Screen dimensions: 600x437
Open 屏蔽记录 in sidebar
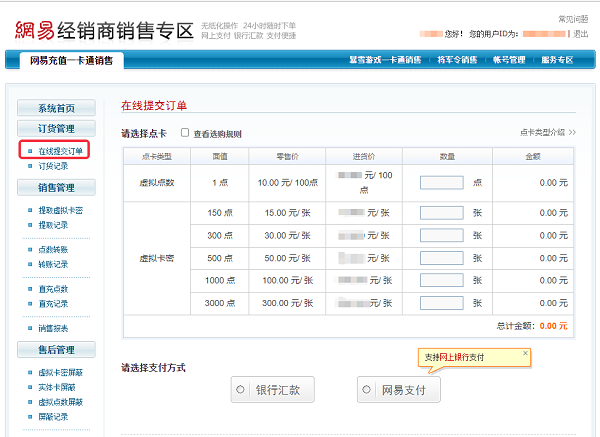[53, 417]
